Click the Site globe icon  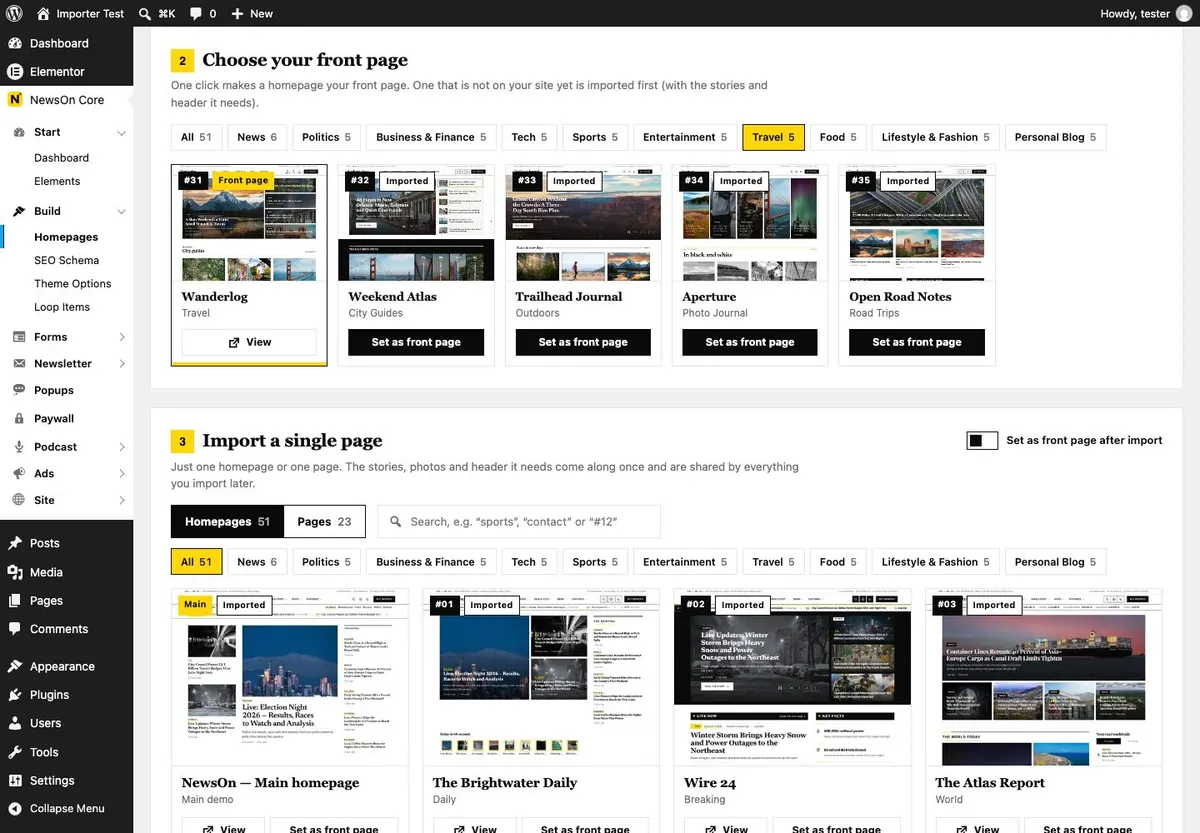click(x=19, y=500)
